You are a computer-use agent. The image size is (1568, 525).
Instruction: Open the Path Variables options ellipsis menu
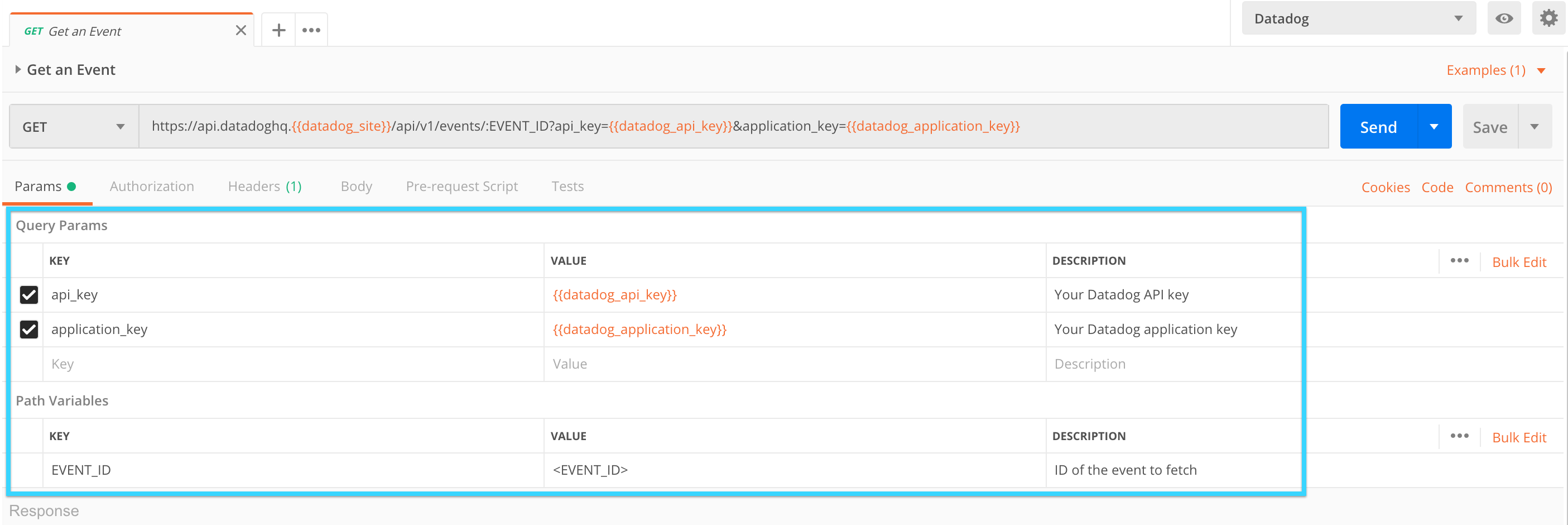coord(1459,436)
